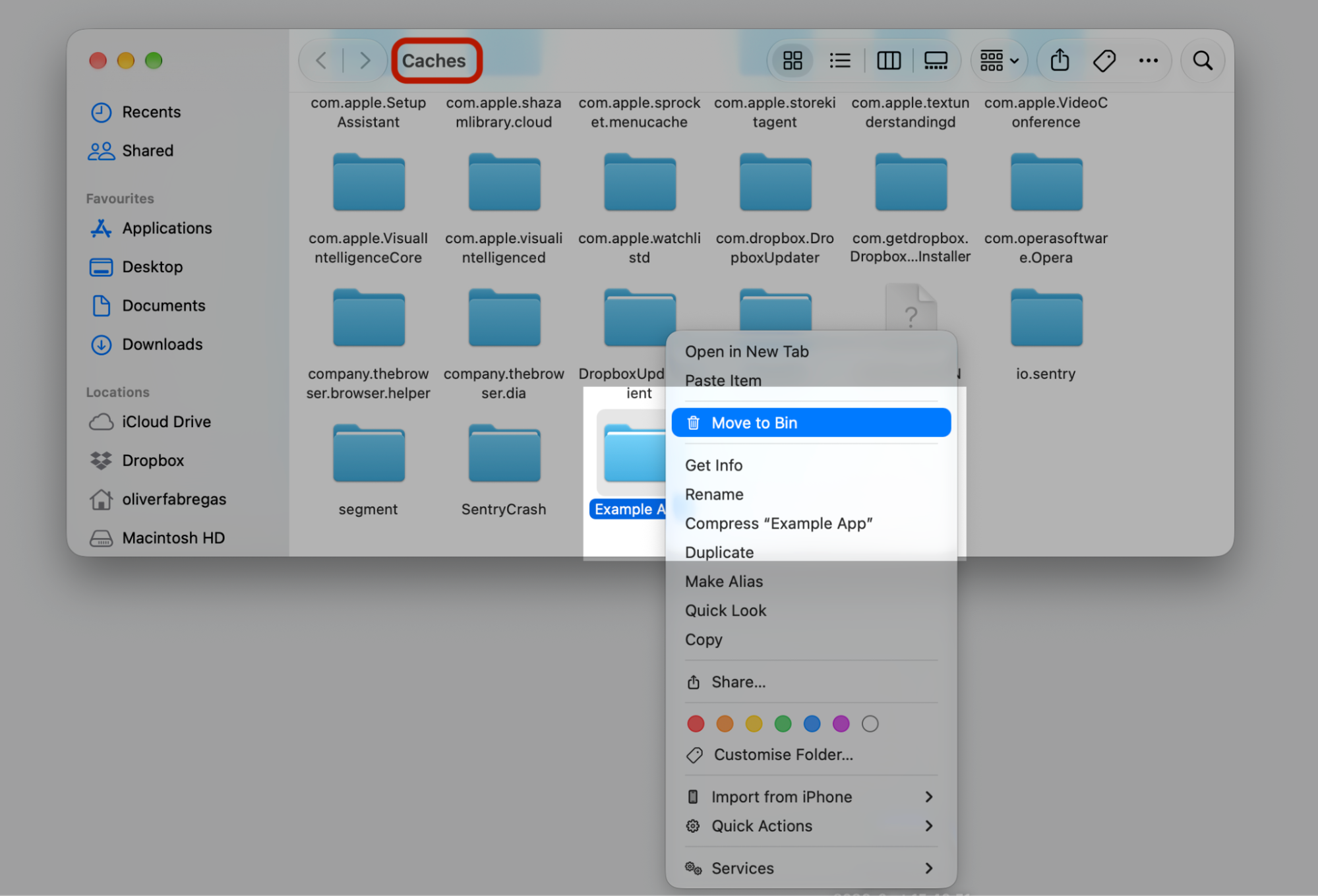Click the tag toolbar icon

click(1104, 61)
